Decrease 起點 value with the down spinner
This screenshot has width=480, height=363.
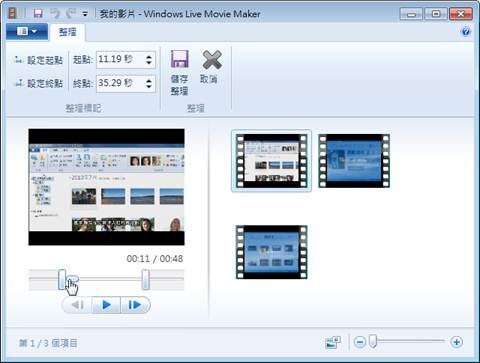[x=149, y=63]
